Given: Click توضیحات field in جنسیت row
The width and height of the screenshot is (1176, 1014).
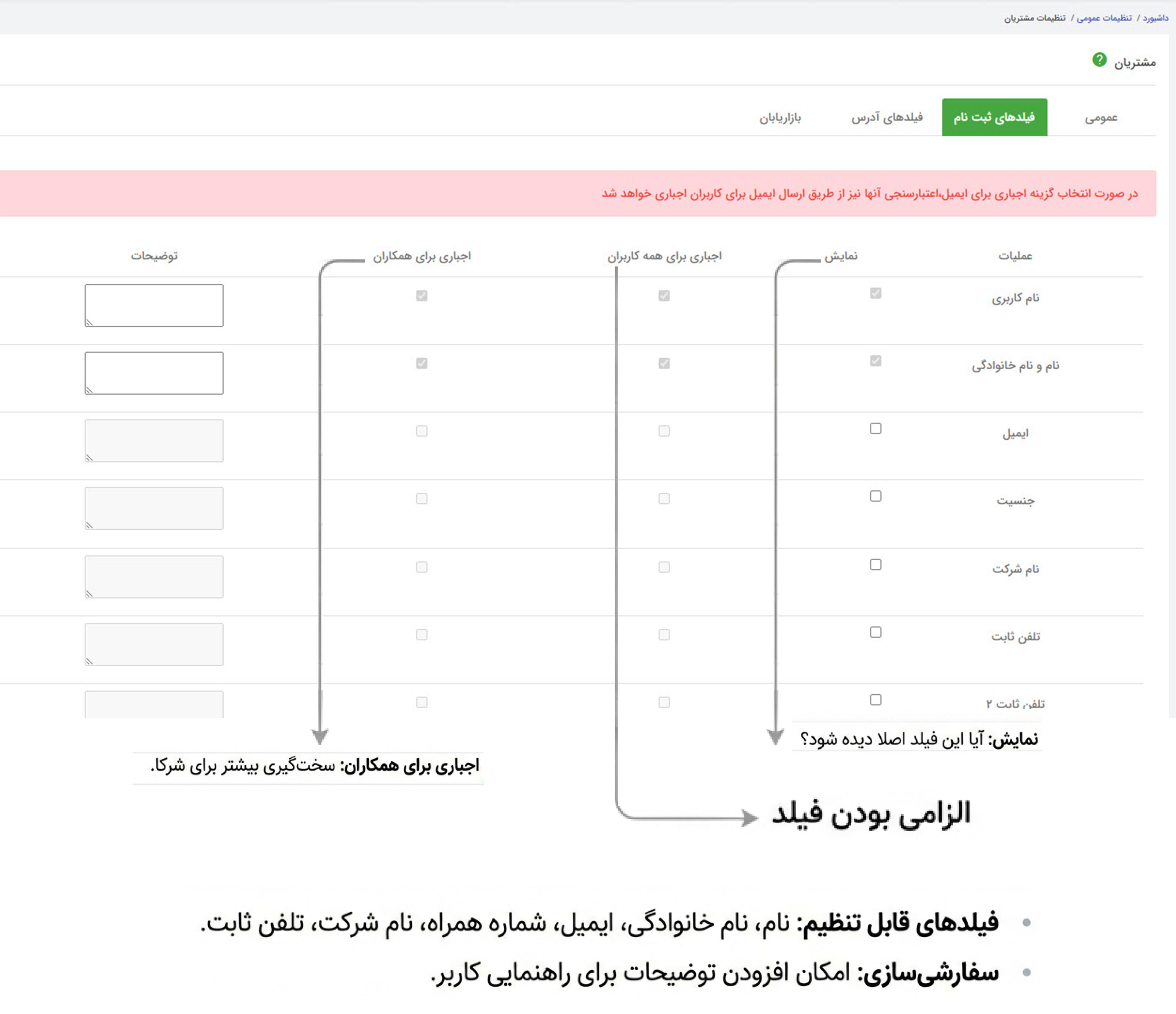Looking at the screenshot, I should [x=154, y=508].
